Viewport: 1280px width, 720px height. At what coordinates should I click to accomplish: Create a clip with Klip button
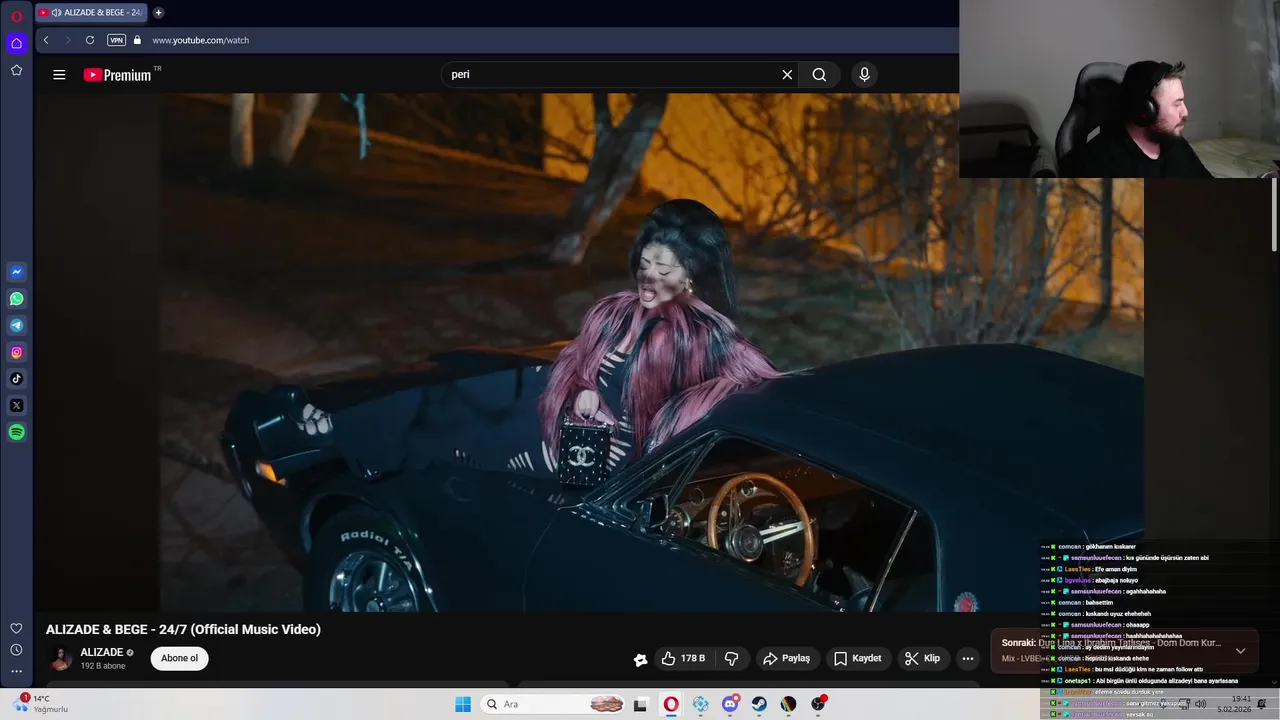coord(922,658)
